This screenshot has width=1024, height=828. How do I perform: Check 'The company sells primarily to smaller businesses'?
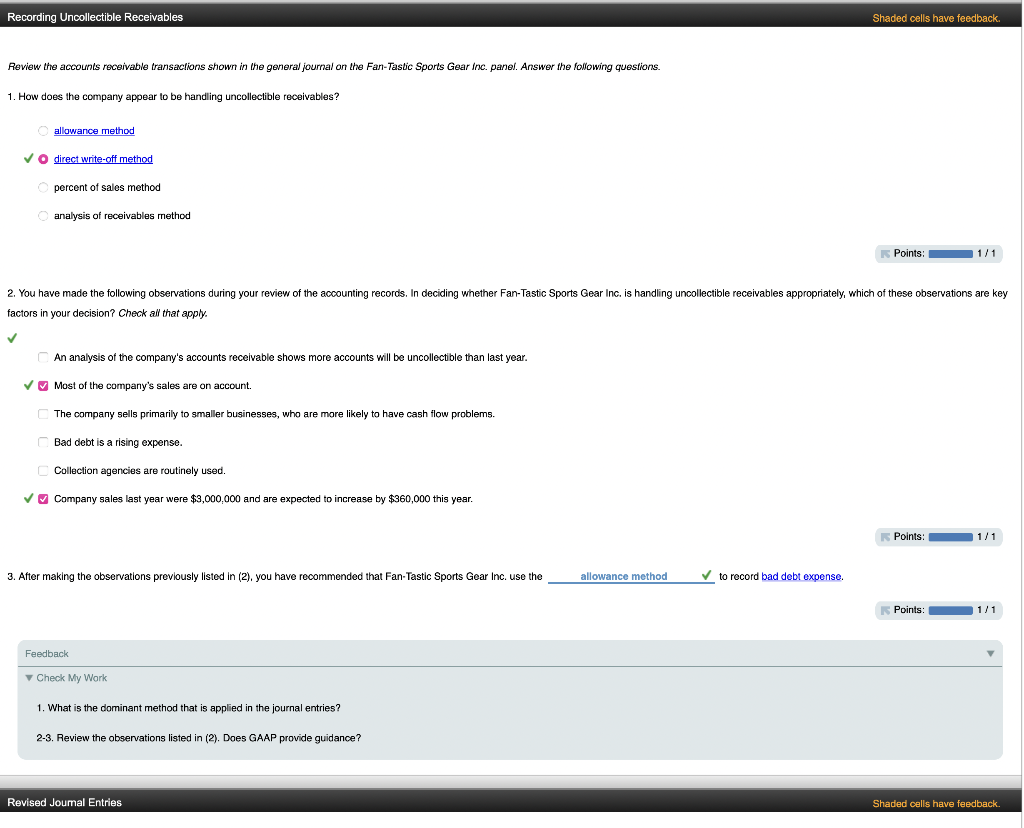(x=43, y=414)
